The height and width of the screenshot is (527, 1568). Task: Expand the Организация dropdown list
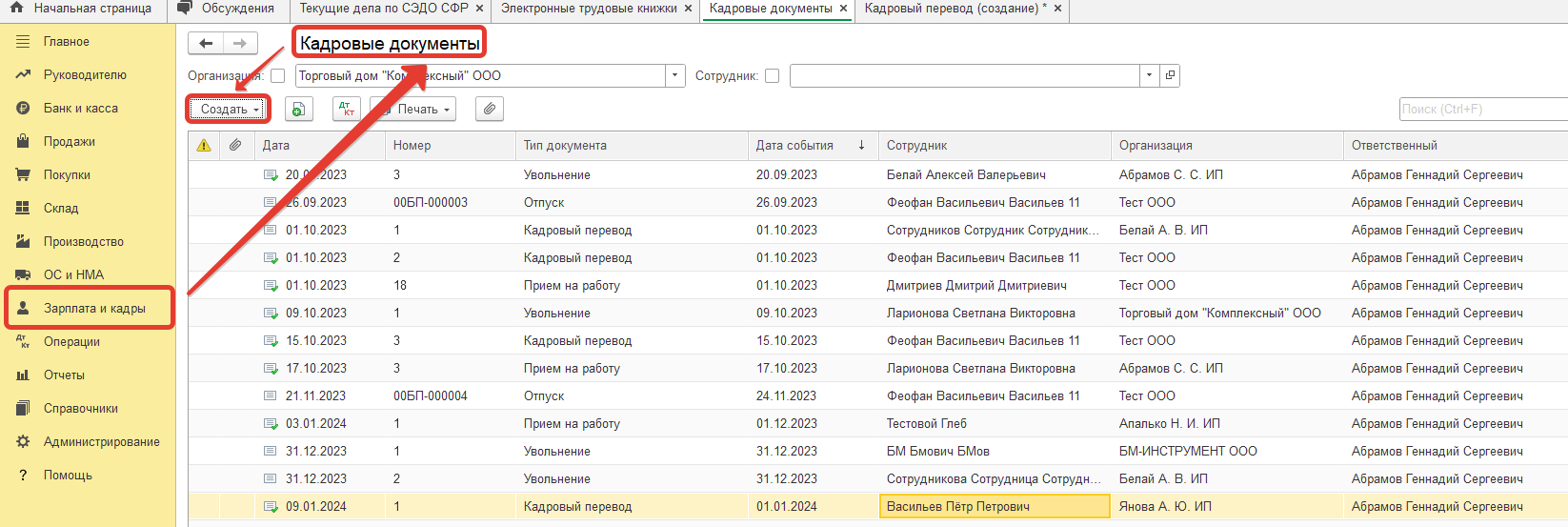675,75
